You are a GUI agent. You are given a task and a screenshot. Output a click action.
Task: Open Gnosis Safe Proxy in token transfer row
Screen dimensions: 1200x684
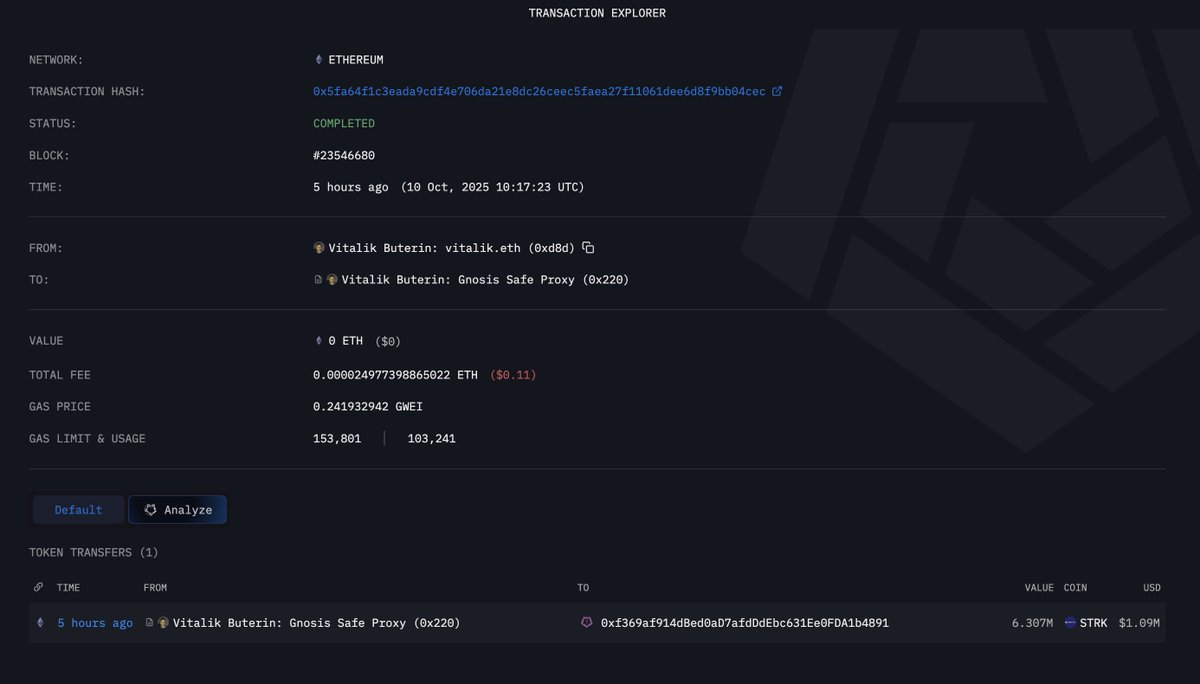316,623
